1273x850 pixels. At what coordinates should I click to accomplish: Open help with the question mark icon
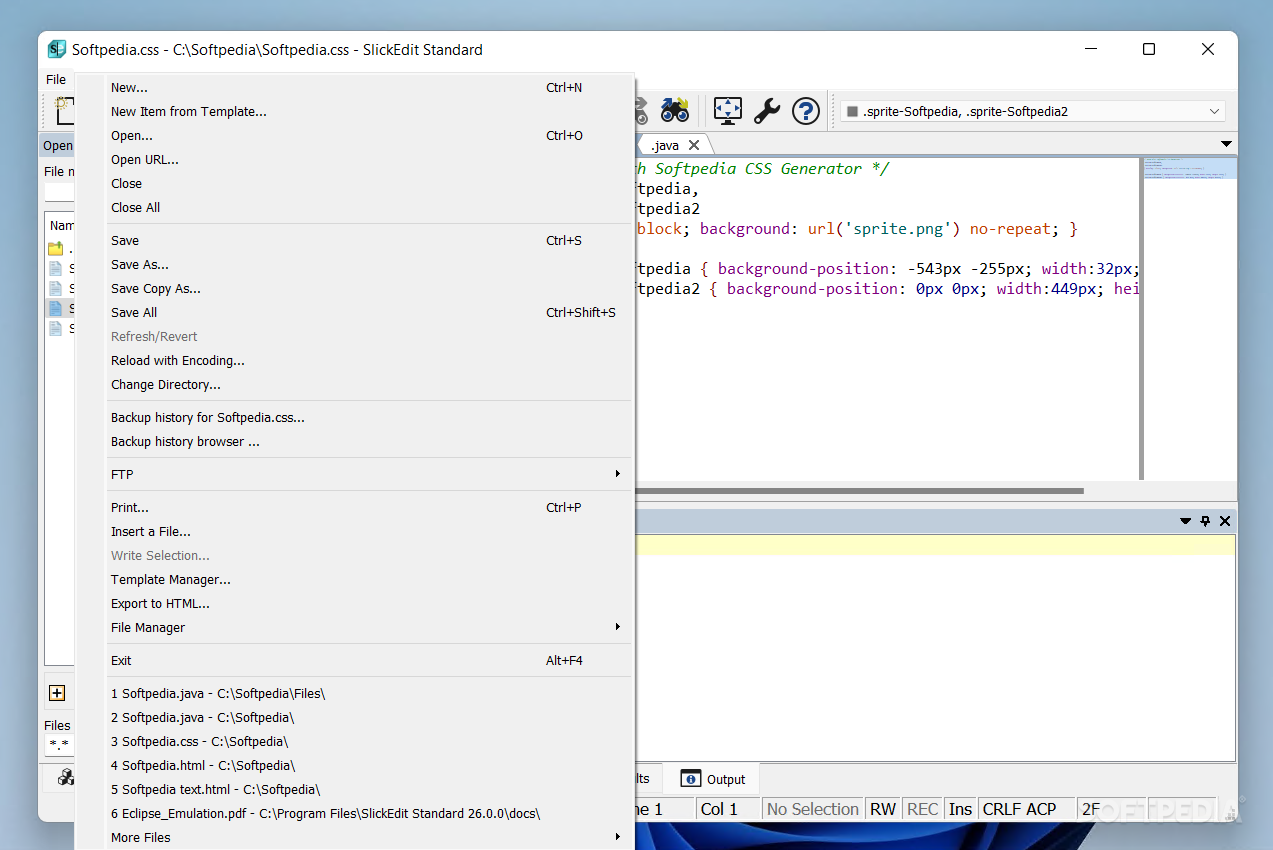pos(806,110)
